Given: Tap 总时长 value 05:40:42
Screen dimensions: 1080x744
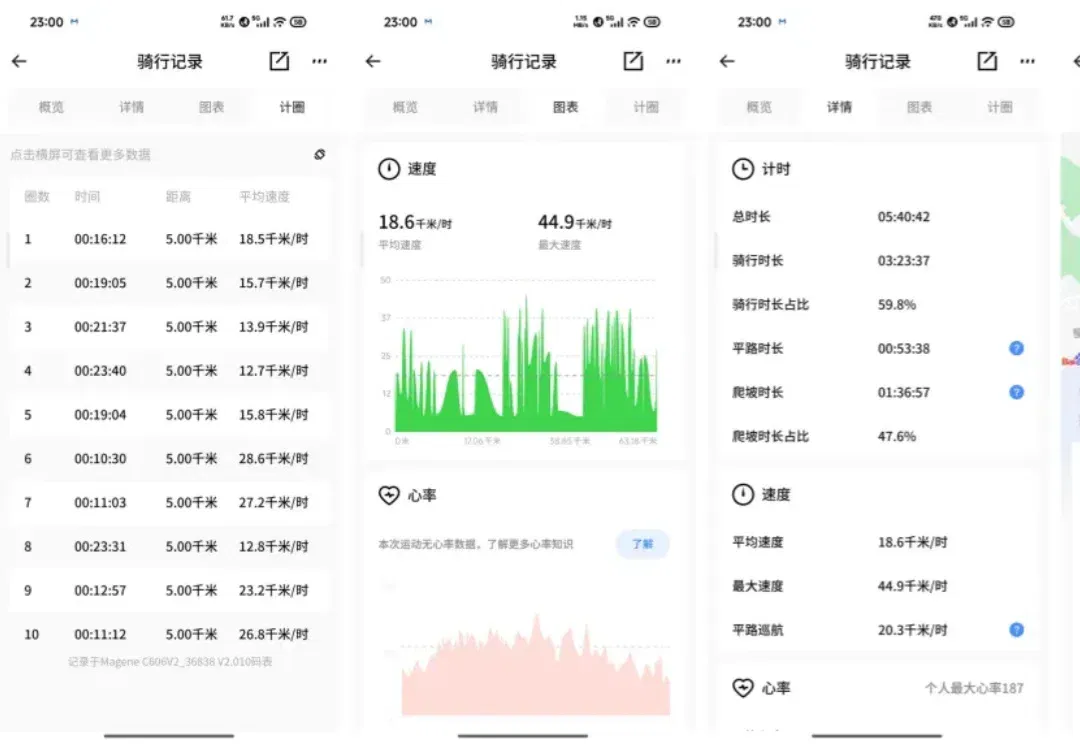Looking at the screenshot, I should [x=904, y=217].
